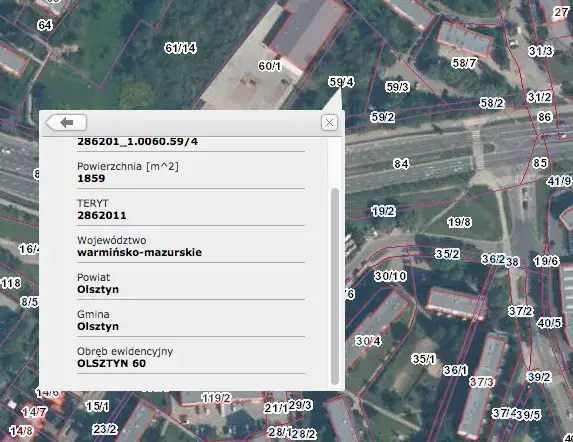573x442 pixels.
Task: Select parcel label 60/1 on map
Action: tap(270, 66)
